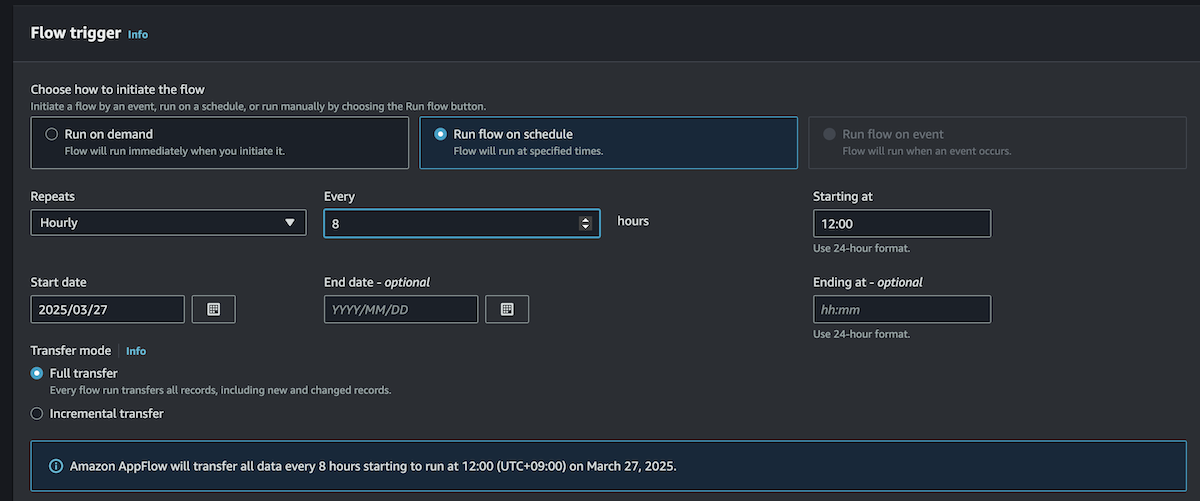Click the Flow trigger heading
The image size is (1200, 501).
(x=75, y=33)
